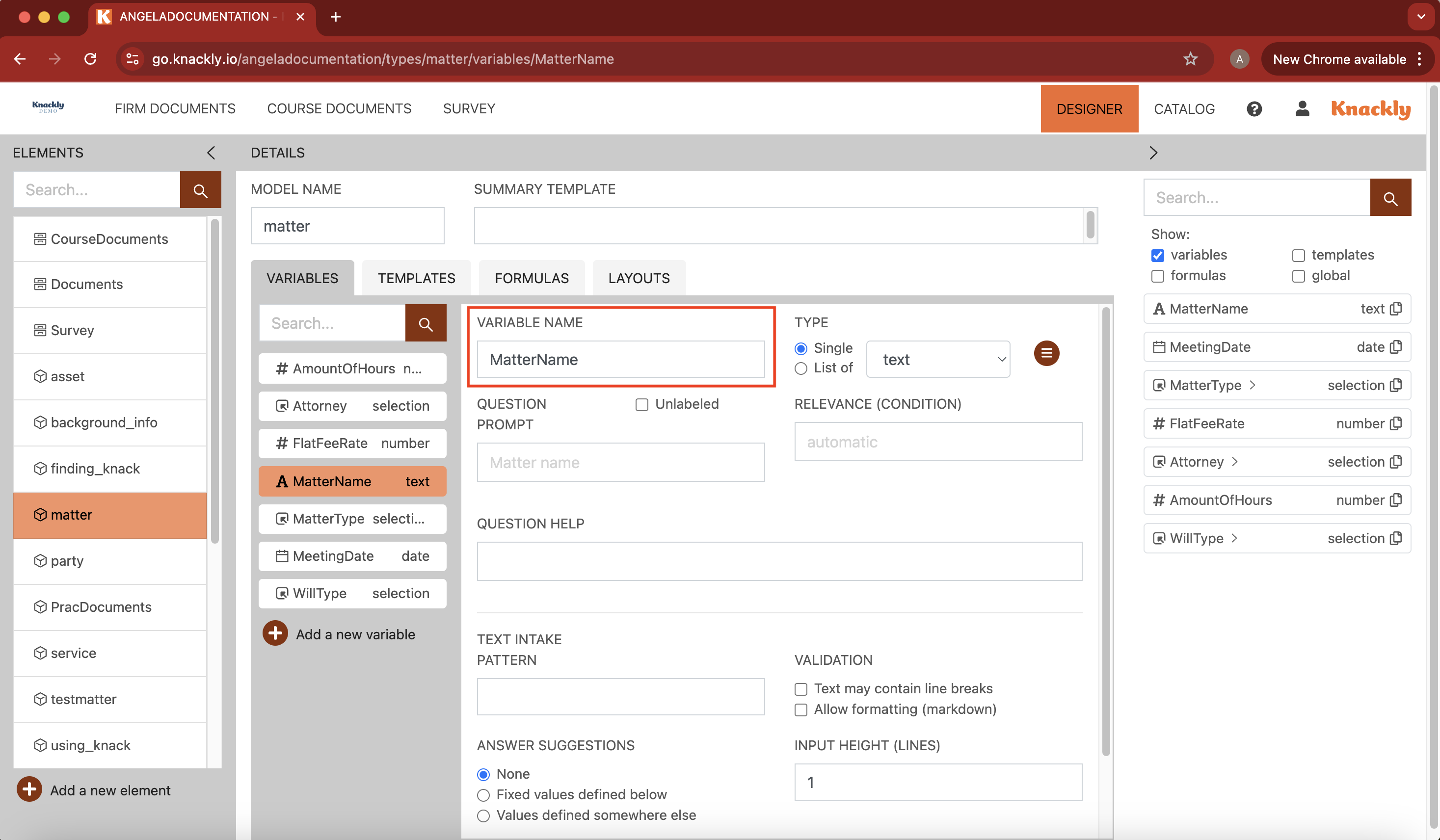
Task: Switch to the FORMULAS tab
Action: pos(532,278)
